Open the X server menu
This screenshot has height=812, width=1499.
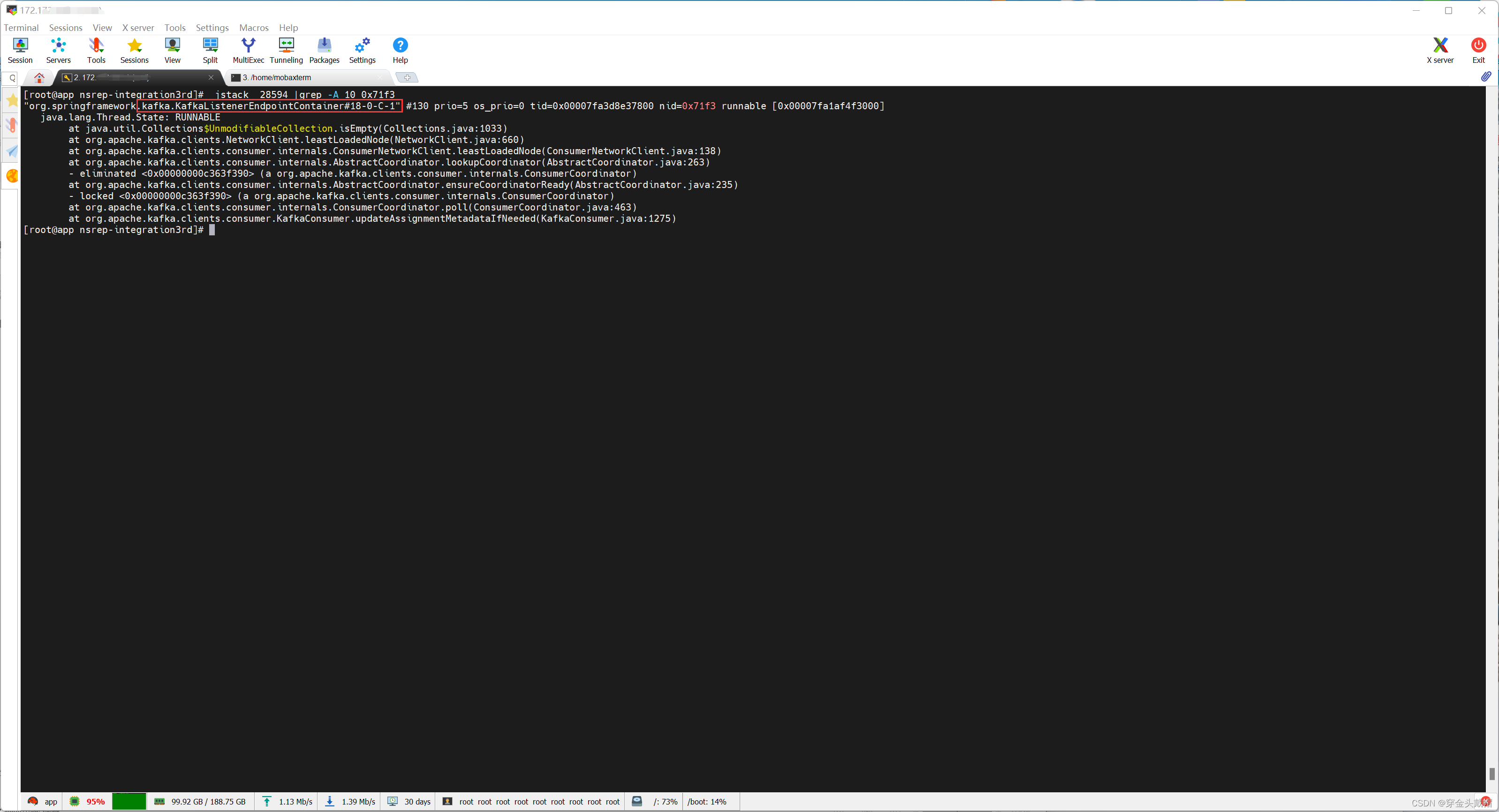tap(138, 27)
